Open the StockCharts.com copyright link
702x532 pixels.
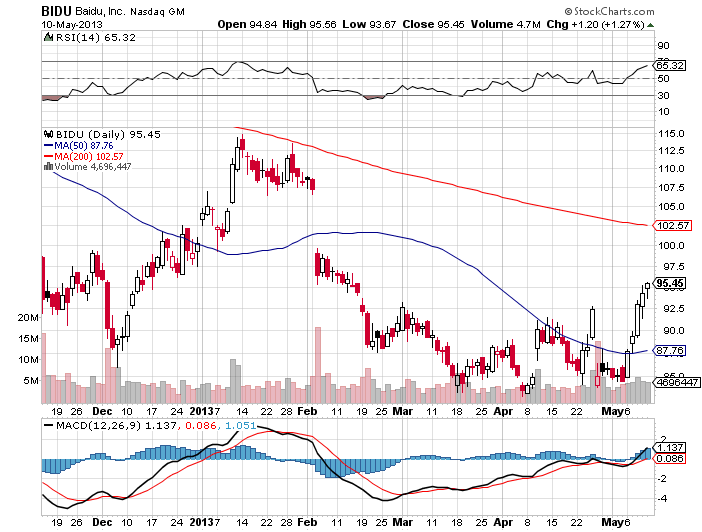coord(609,11)
